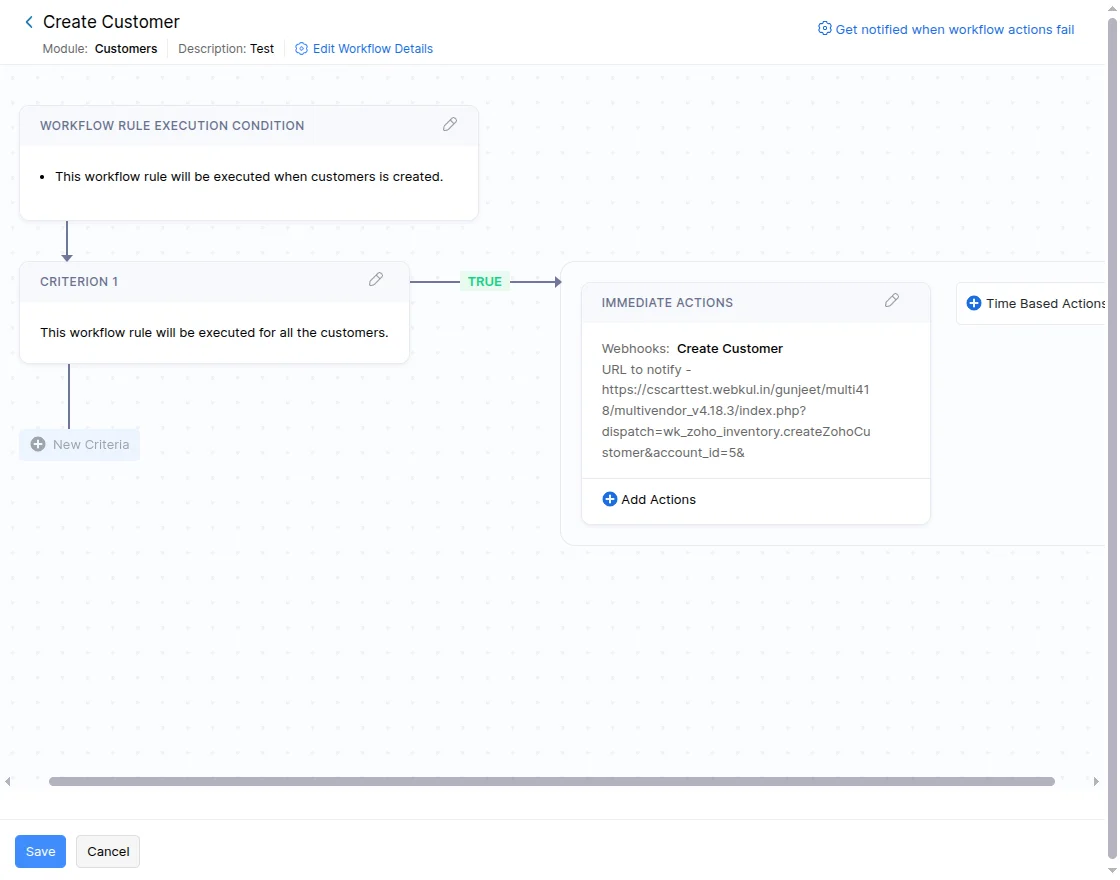Click the New Criteria button label

click(x=91, y=444)
